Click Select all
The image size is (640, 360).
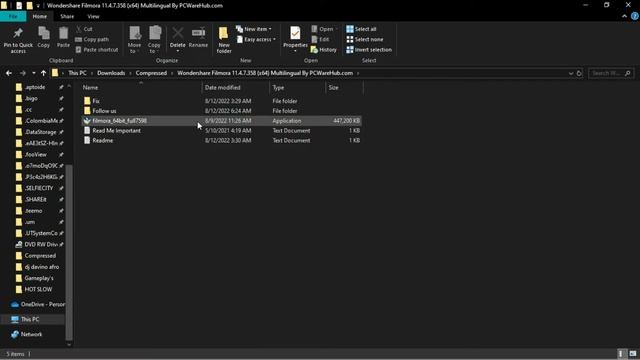361,29
